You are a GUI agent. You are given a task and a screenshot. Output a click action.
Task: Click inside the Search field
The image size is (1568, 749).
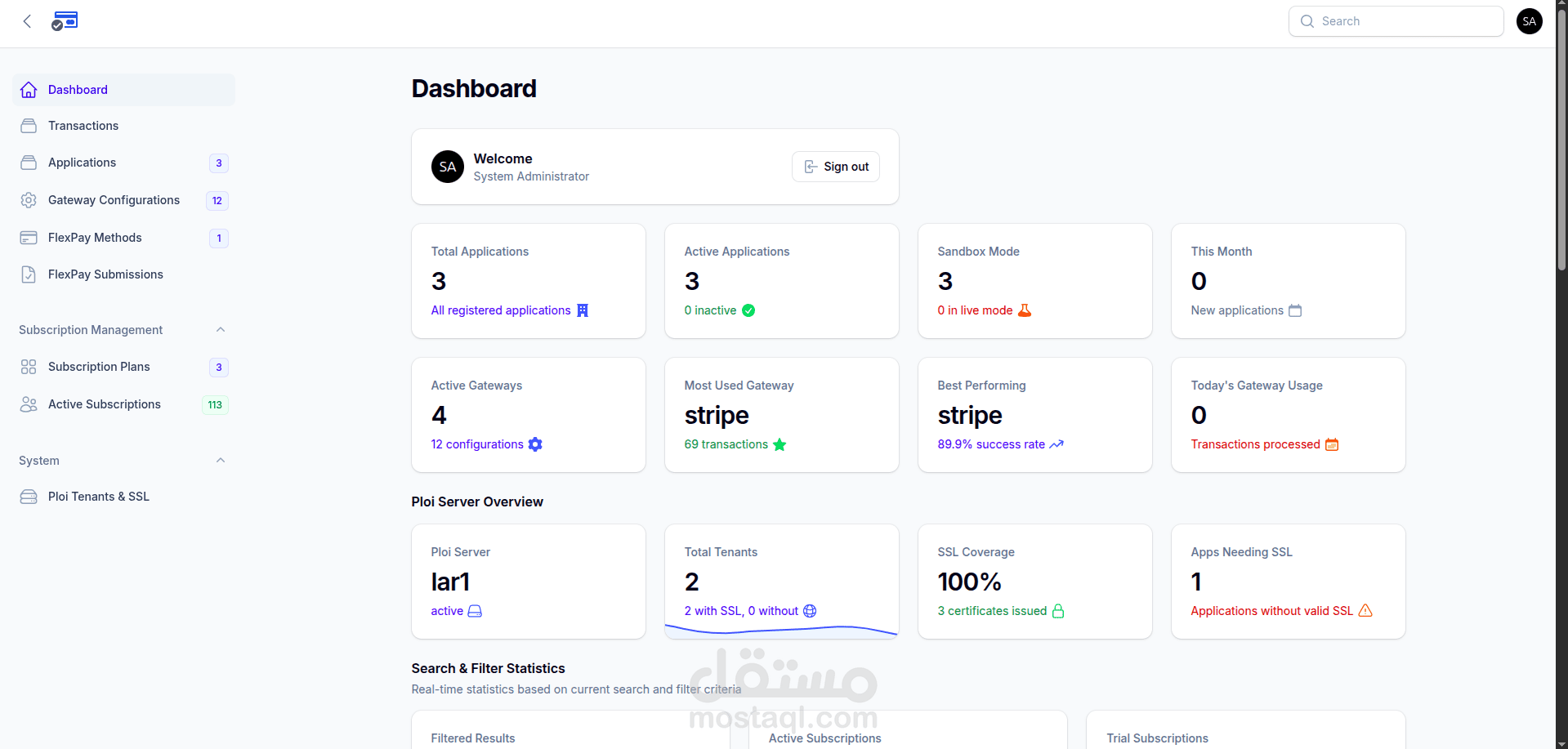(x=1395, y=21)
